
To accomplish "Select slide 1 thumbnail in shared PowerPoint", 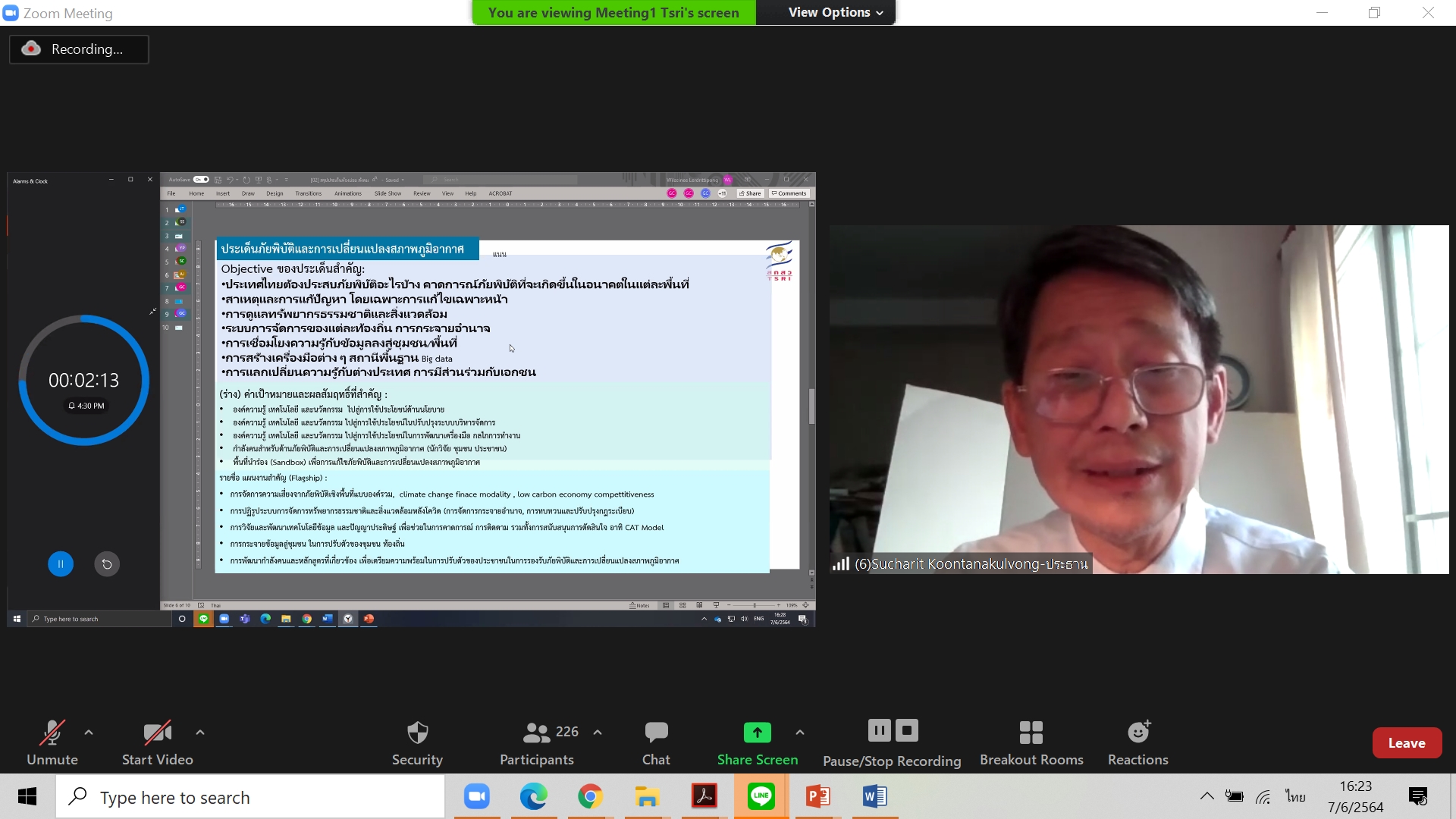I will pos(180,209).
